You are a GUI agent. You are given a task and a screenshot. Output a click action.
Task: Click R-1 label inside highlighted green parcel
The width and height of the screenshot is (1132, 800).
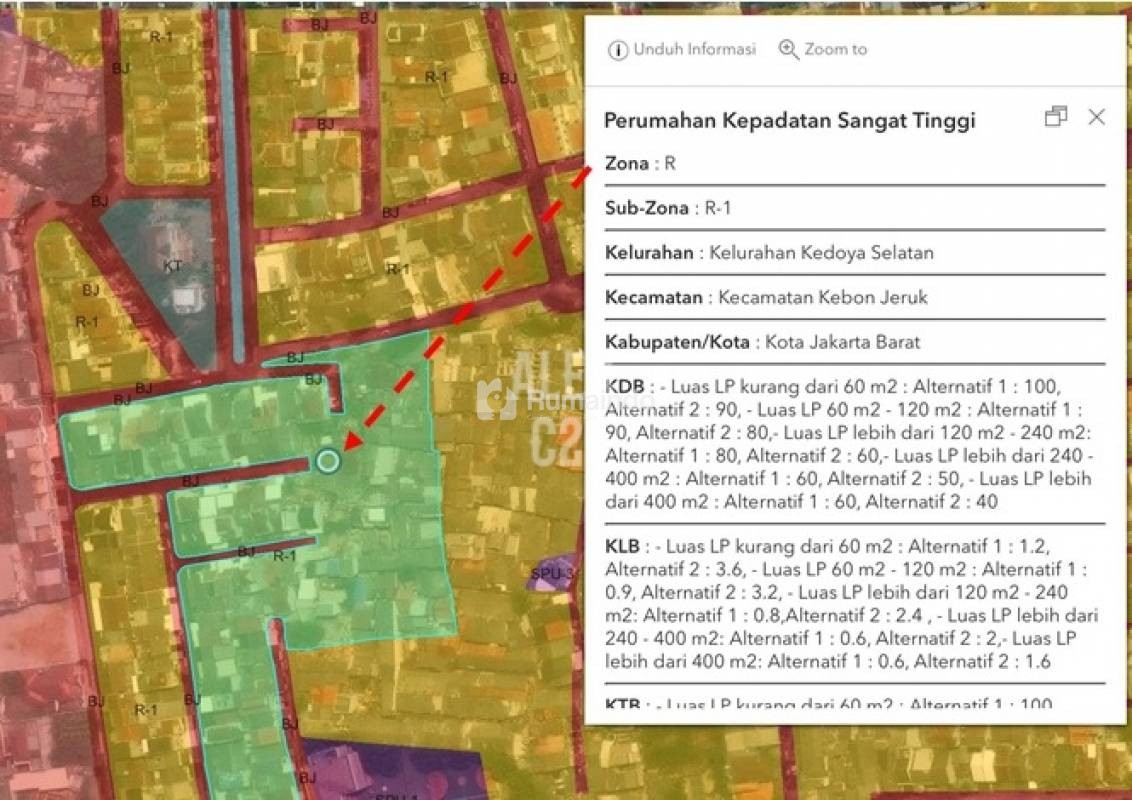pyautogui.click(x=285, y=556)
